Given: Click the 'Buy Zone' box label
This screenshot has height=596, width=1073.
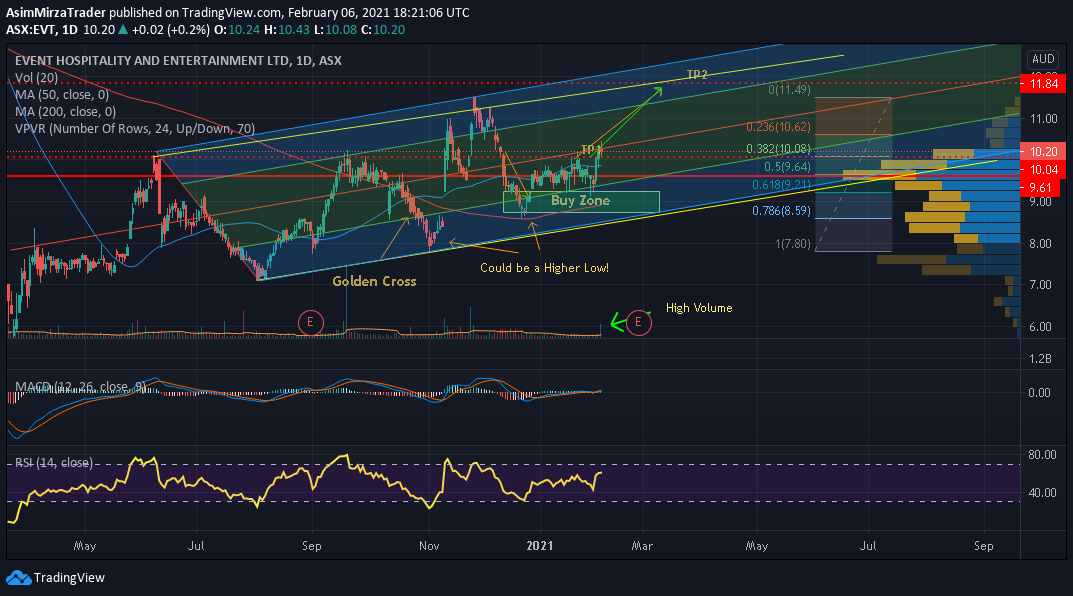Looking at the screenshot, I should tap(580, 200).
